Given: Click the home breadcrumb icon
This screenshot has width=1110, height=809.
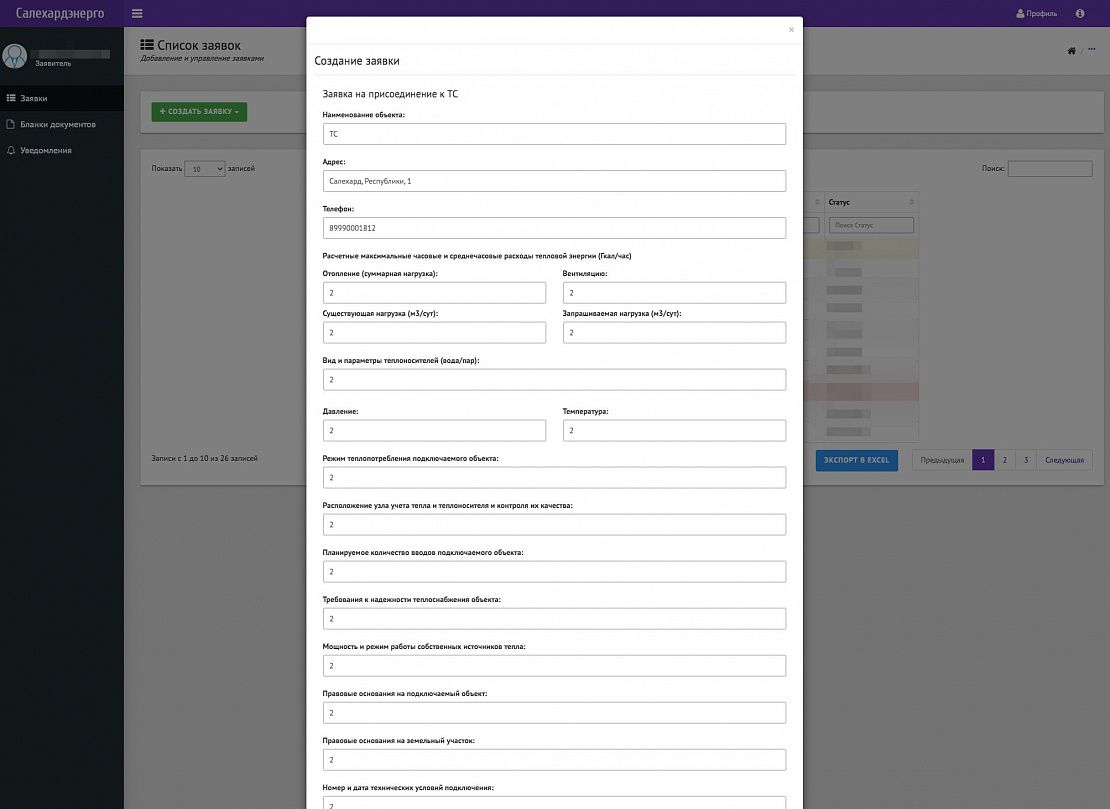Looking at the screenshot, I should tap(1072, 51).
